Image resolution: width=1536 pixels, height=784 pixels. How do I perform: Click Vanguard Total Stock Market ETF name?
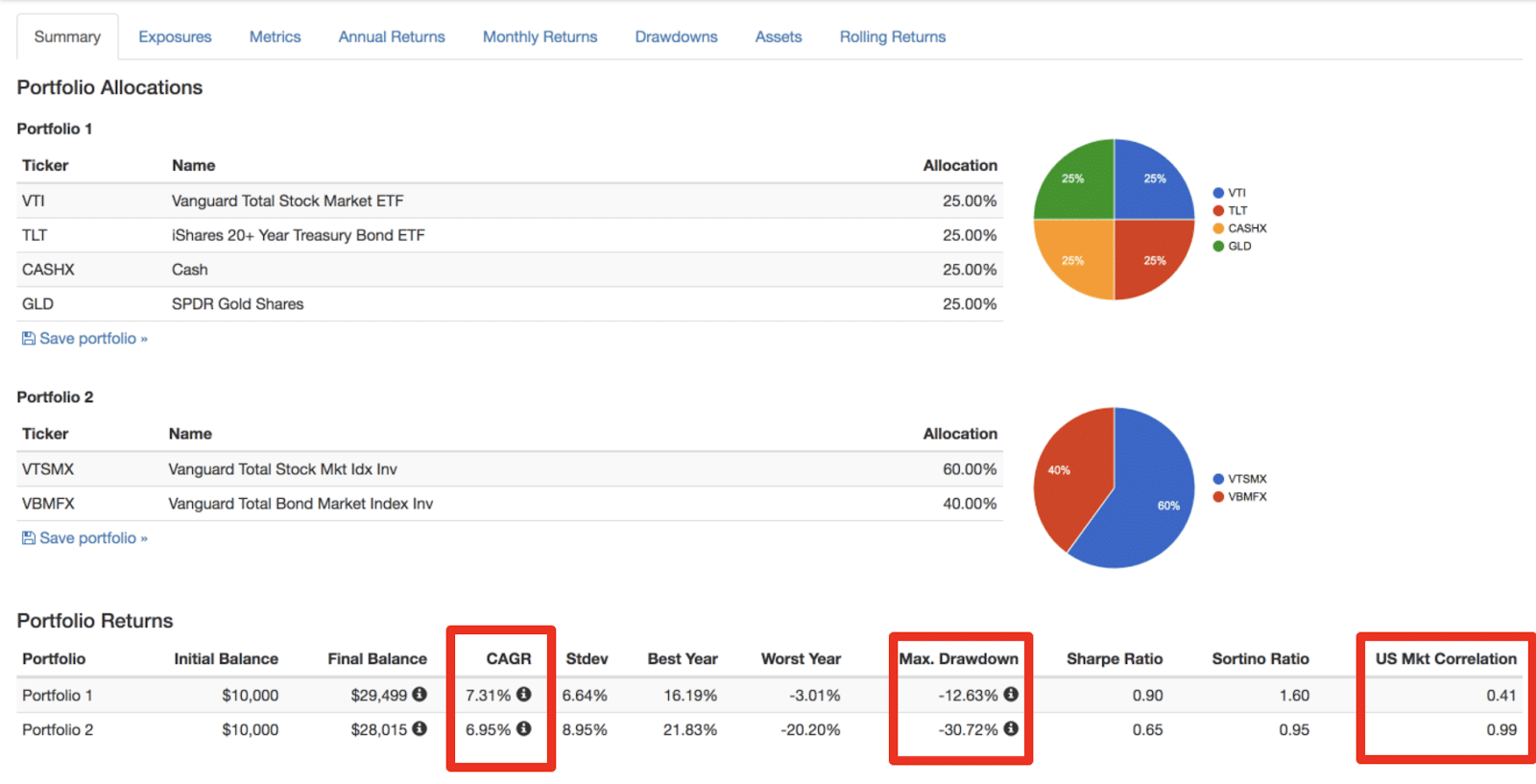pos(287,201)
